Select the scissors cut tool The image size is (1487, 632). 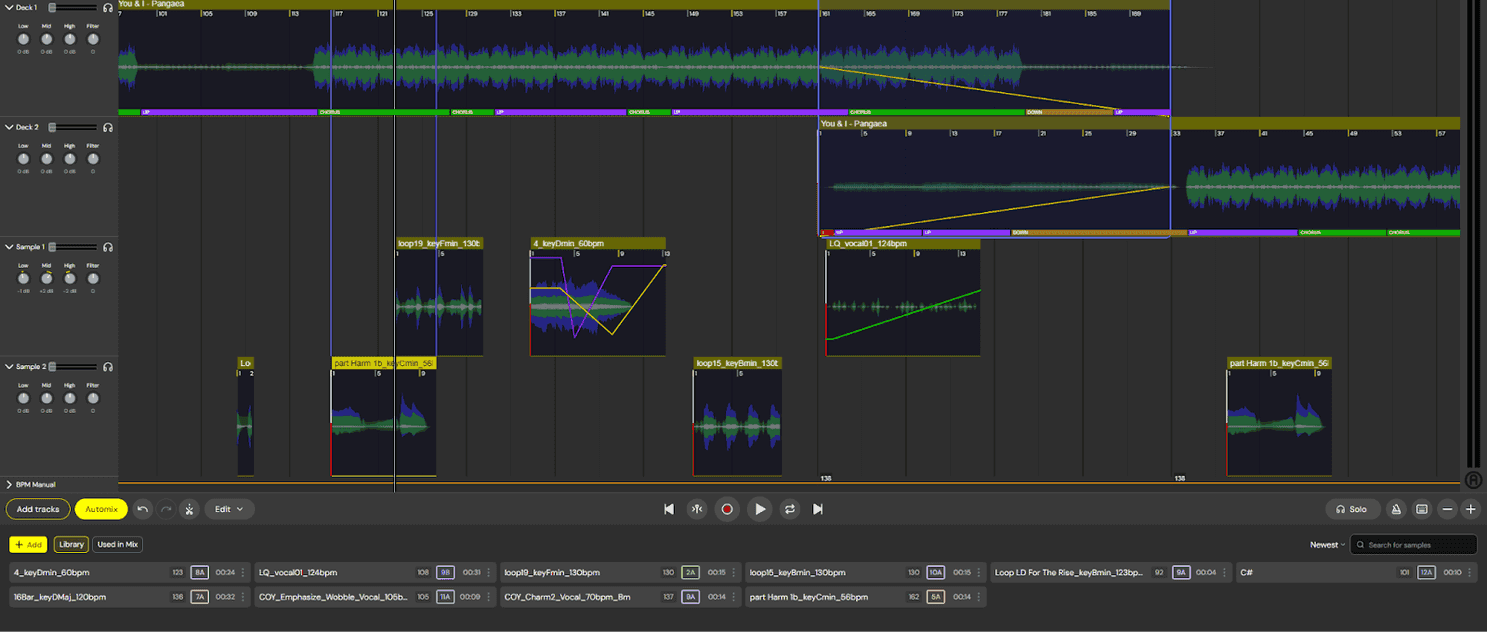(188, 509)
